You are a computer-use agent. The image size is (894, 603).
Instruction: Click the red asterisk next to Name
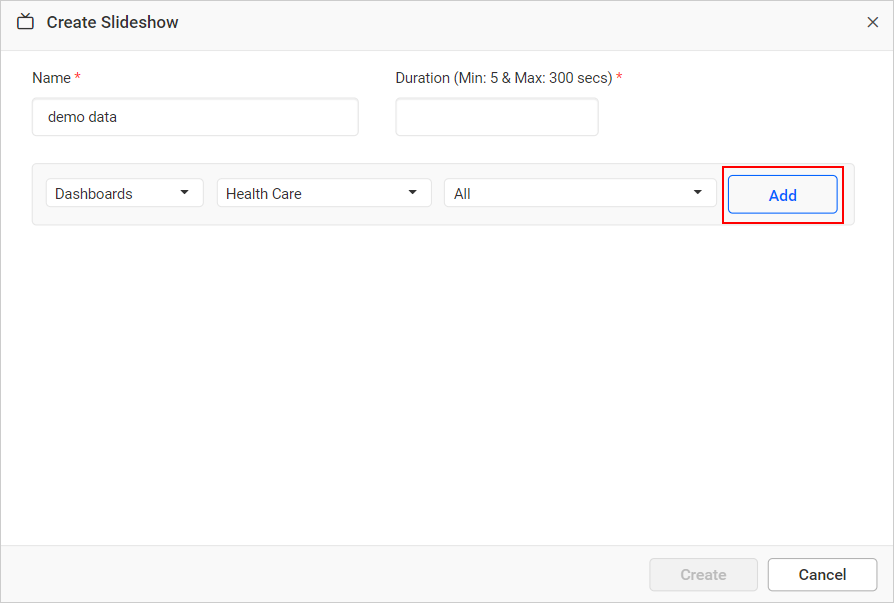point(77,77)
